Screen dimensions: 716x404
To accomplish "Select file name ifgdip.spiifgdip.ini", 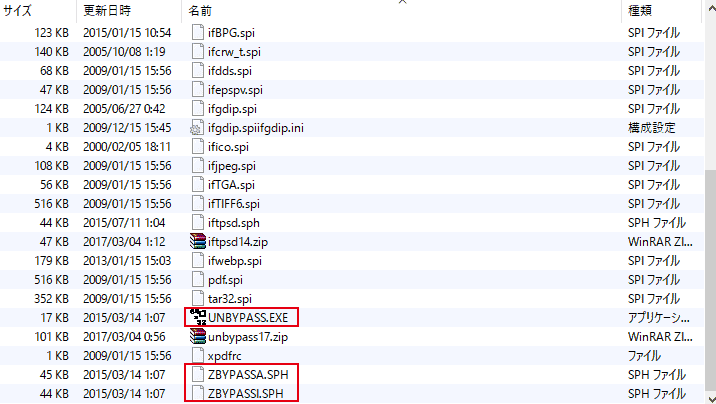I will [x=256, y=128].
